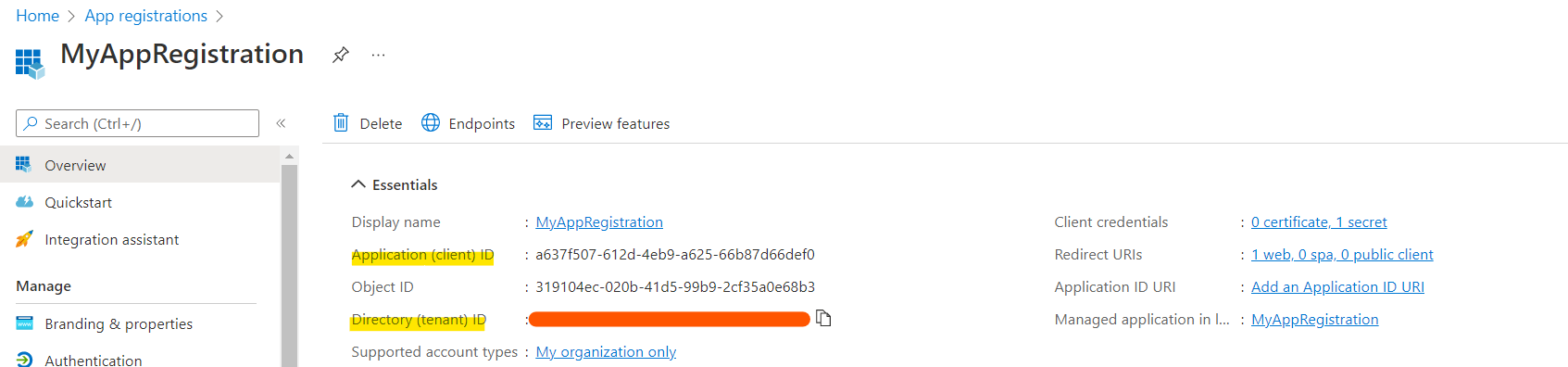
Task: Click the Integration assistant rocket icon
Action: (x=25, y=239)
